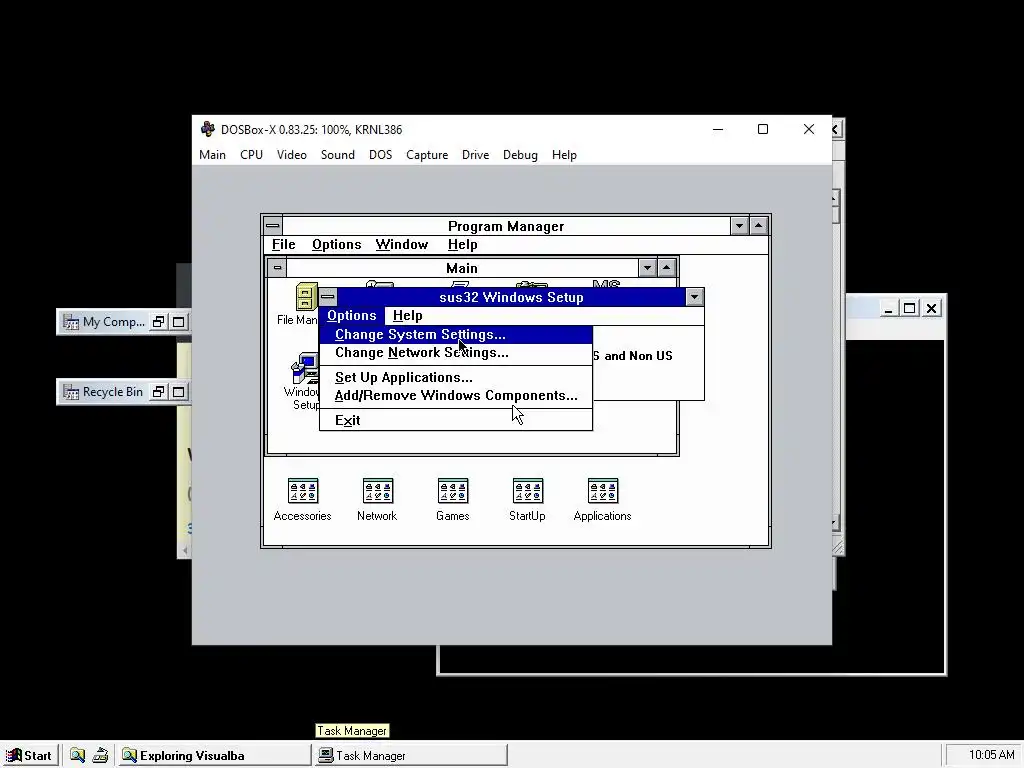Click the 10:05 AM taskbar clock

pos(991,756)
